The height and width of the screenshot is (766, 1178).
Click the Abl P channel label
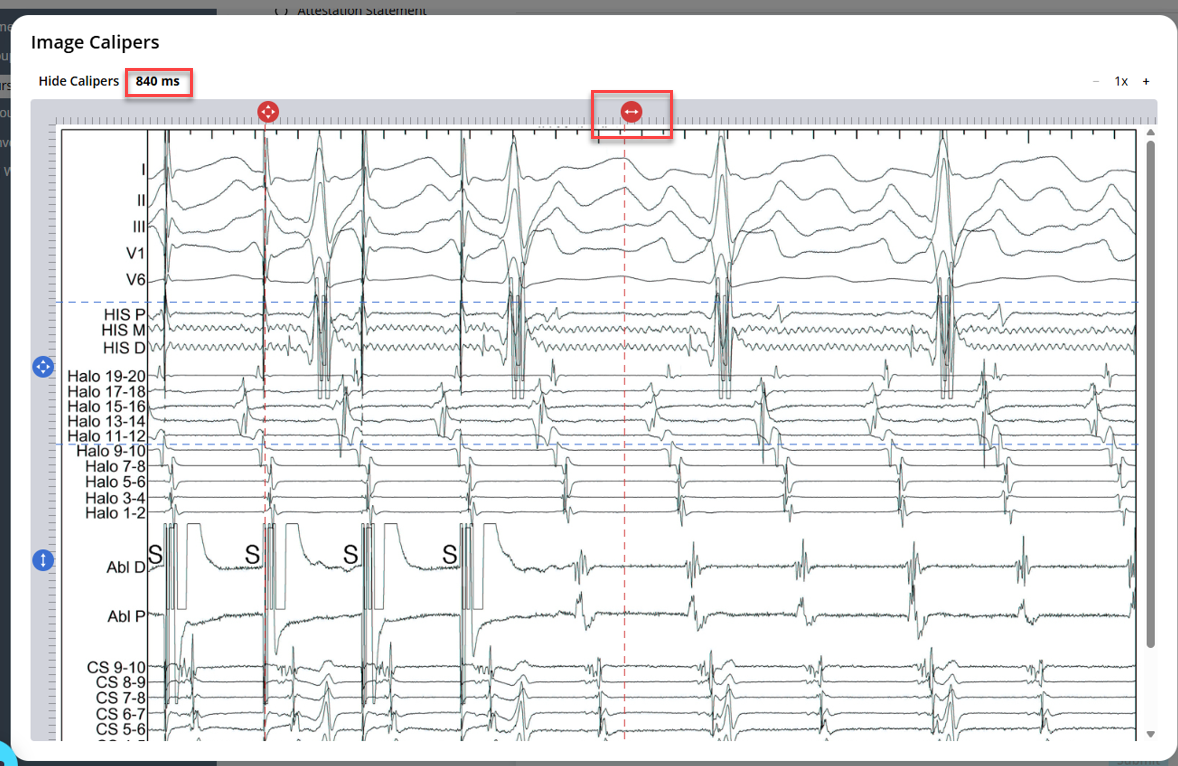coord(126,617)
